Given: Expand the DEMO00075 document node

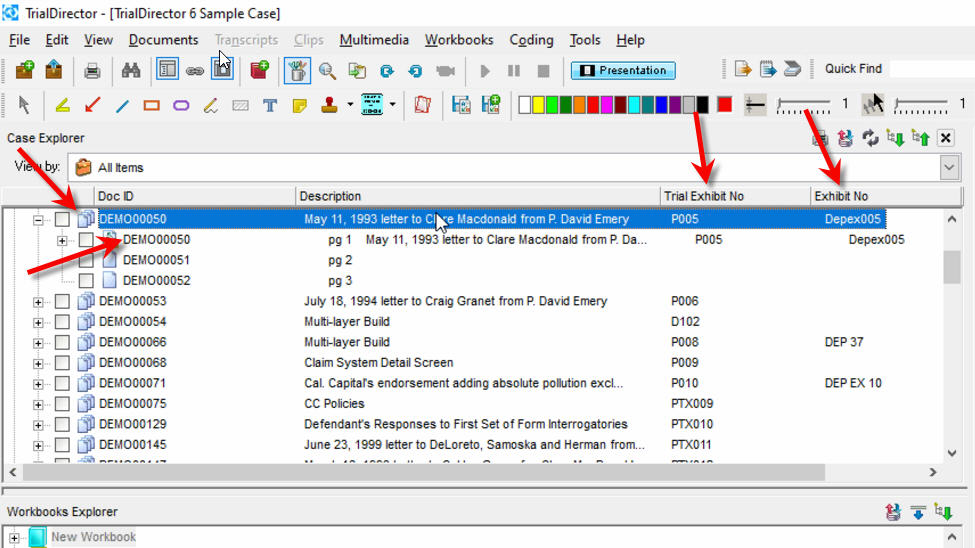Looking at the screenshot, I should 39,405.
